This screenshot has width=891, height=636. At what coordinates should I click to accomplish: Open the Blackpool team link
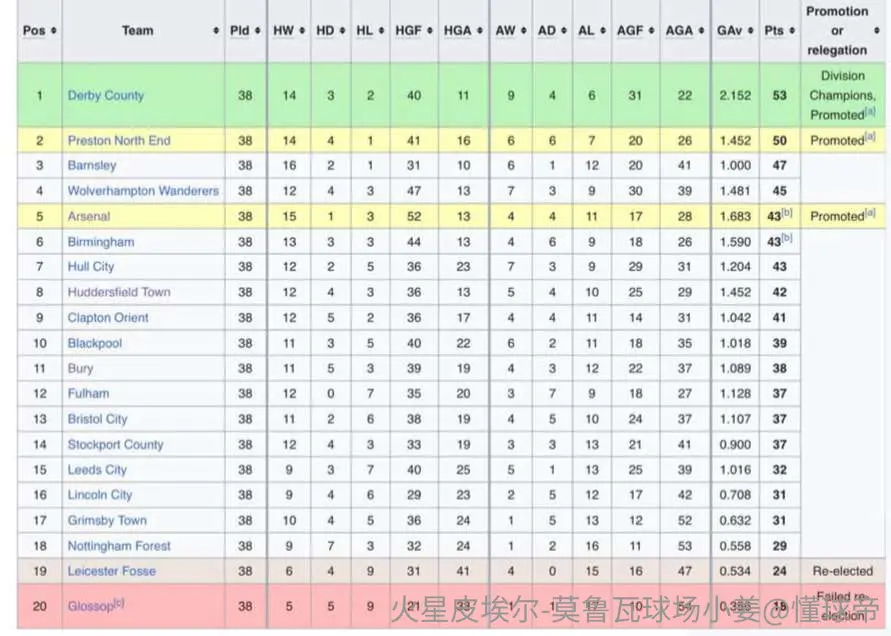94,343
